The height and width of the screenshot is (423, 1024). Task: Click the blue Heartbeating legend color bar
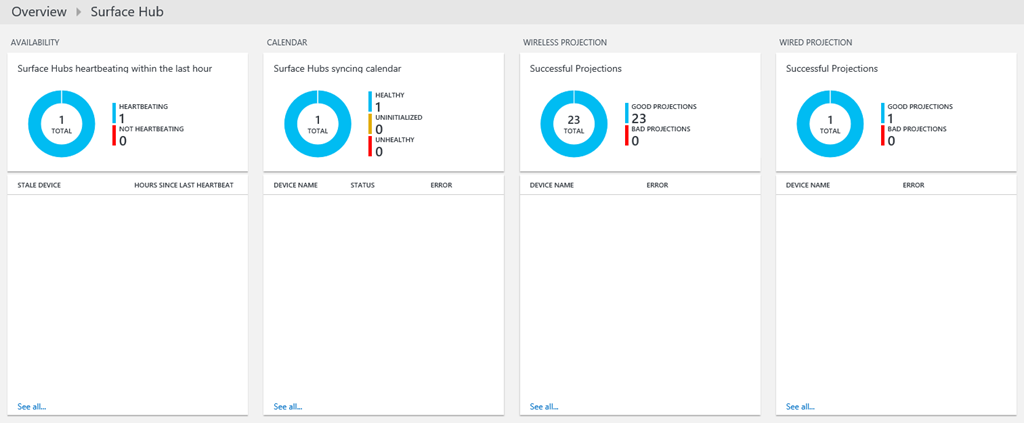pos(114,112)
